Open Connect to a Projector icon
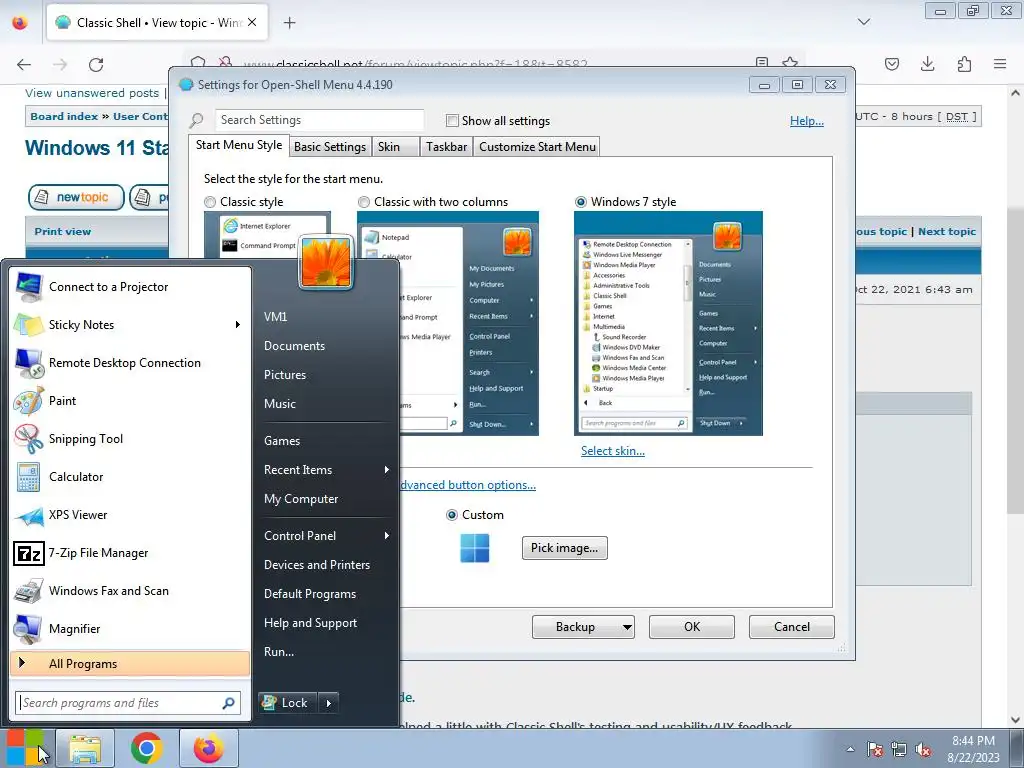The height and width of the screenshot is (768, 1024). [x=28, y=287]
